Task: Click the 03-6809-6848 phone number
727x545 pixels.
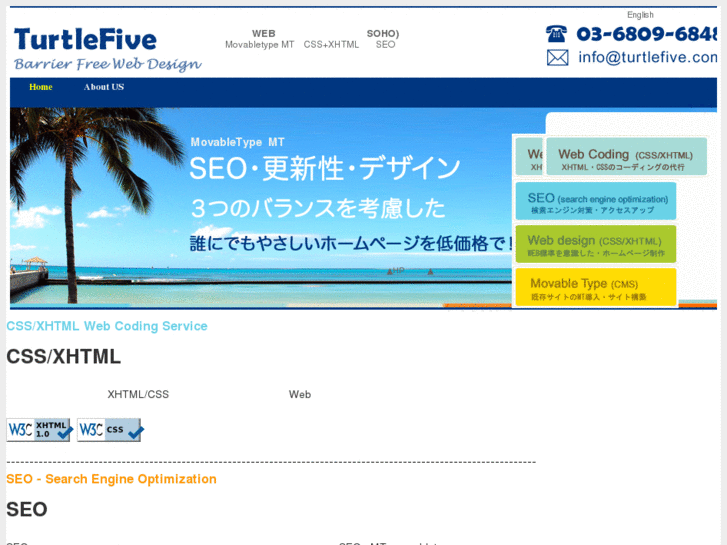Action: click(x=646, y=34)
